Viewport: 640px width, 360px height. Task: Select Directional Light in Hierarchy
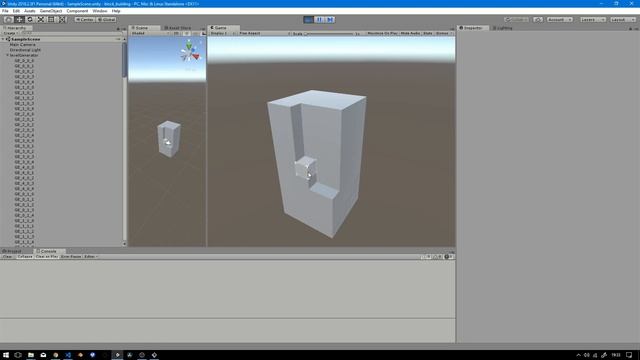pos(25,50)
